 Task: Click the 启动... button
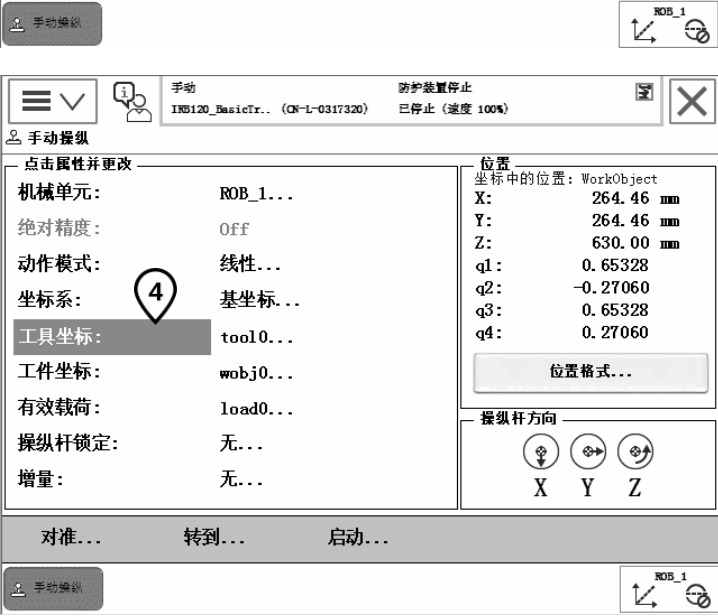coord(358,537)
